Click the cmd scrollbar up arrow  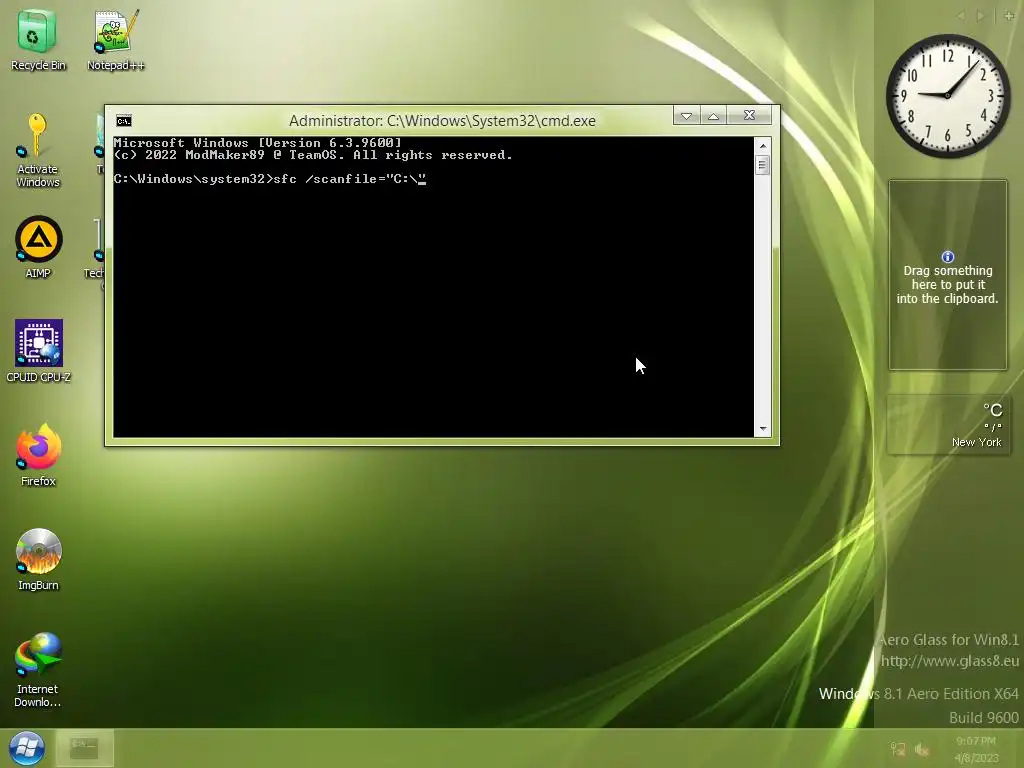coord(762,145)
